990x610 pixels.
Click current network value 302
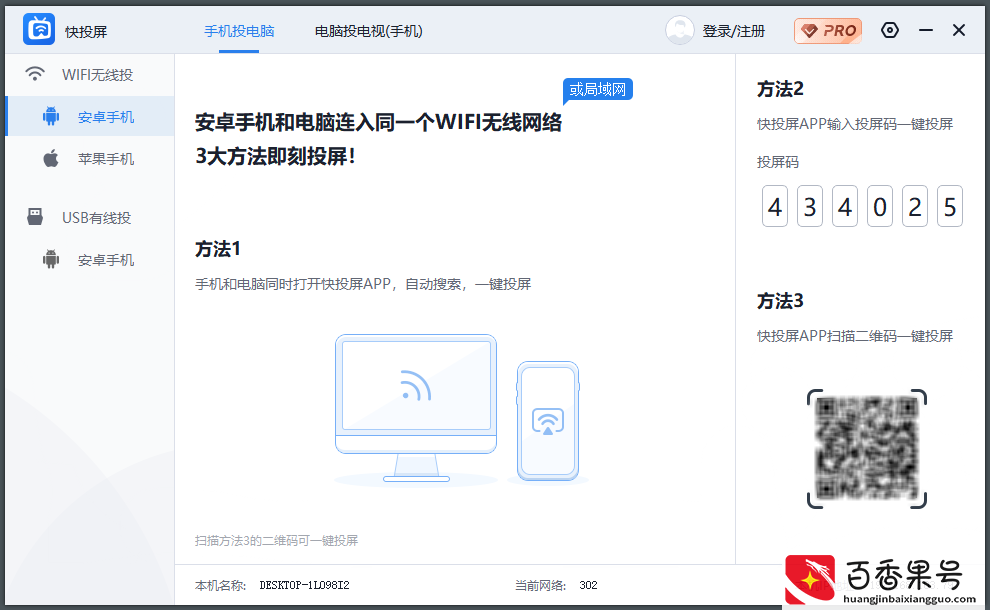pos(588,585)
